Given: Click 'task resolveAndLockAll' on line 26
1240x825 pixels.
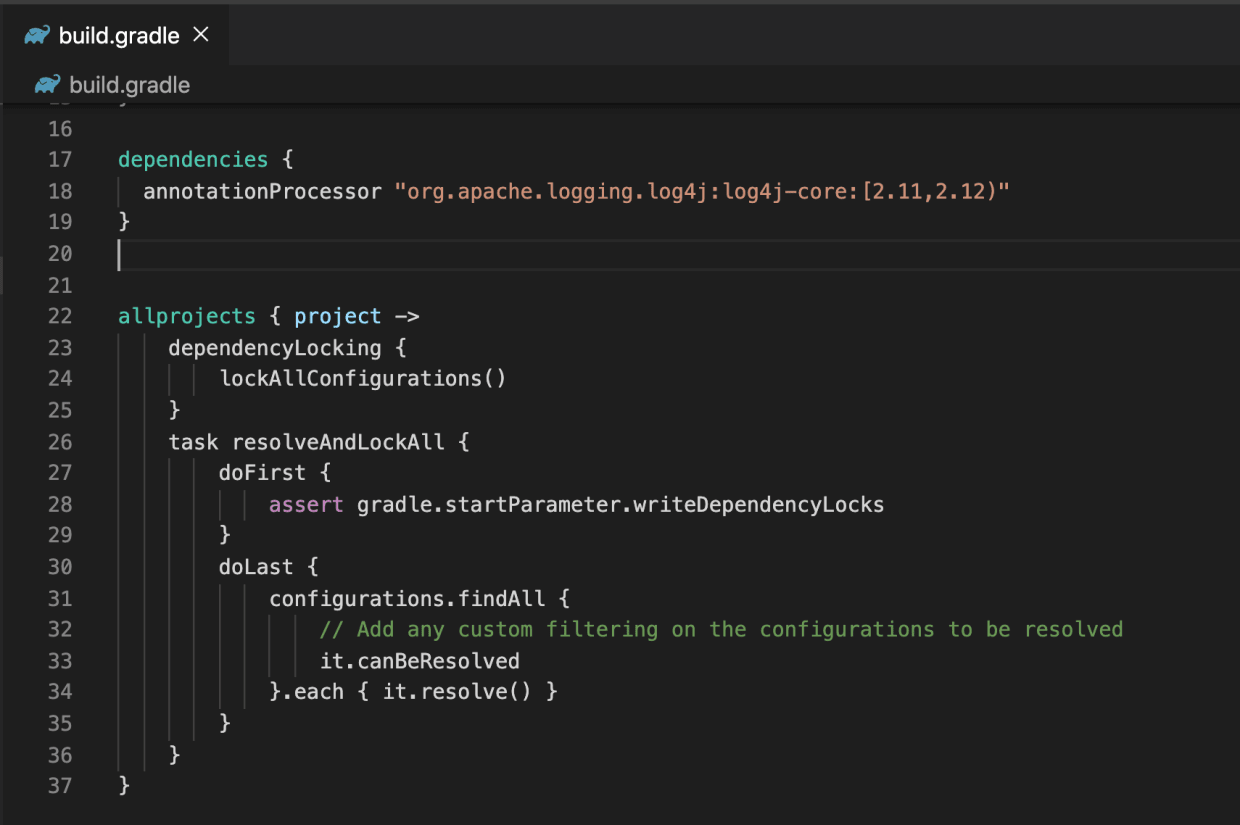Looking at the screenshot, I should pos(307,441).
